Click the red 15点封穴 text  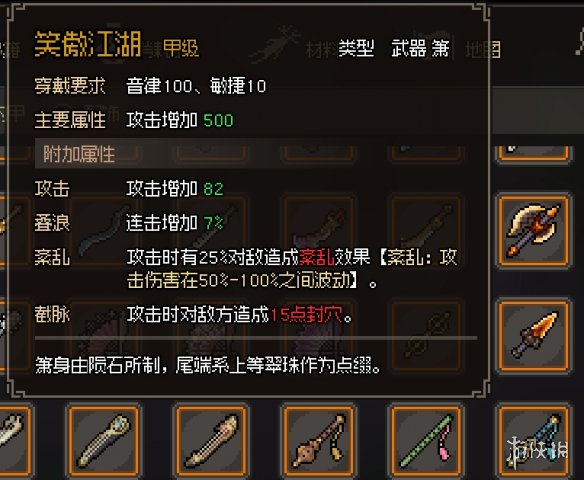click(307, 315)
